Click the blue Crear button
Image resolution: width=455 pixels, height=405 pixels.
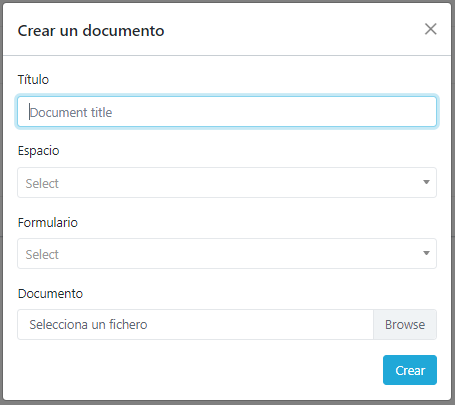[410, 370]
